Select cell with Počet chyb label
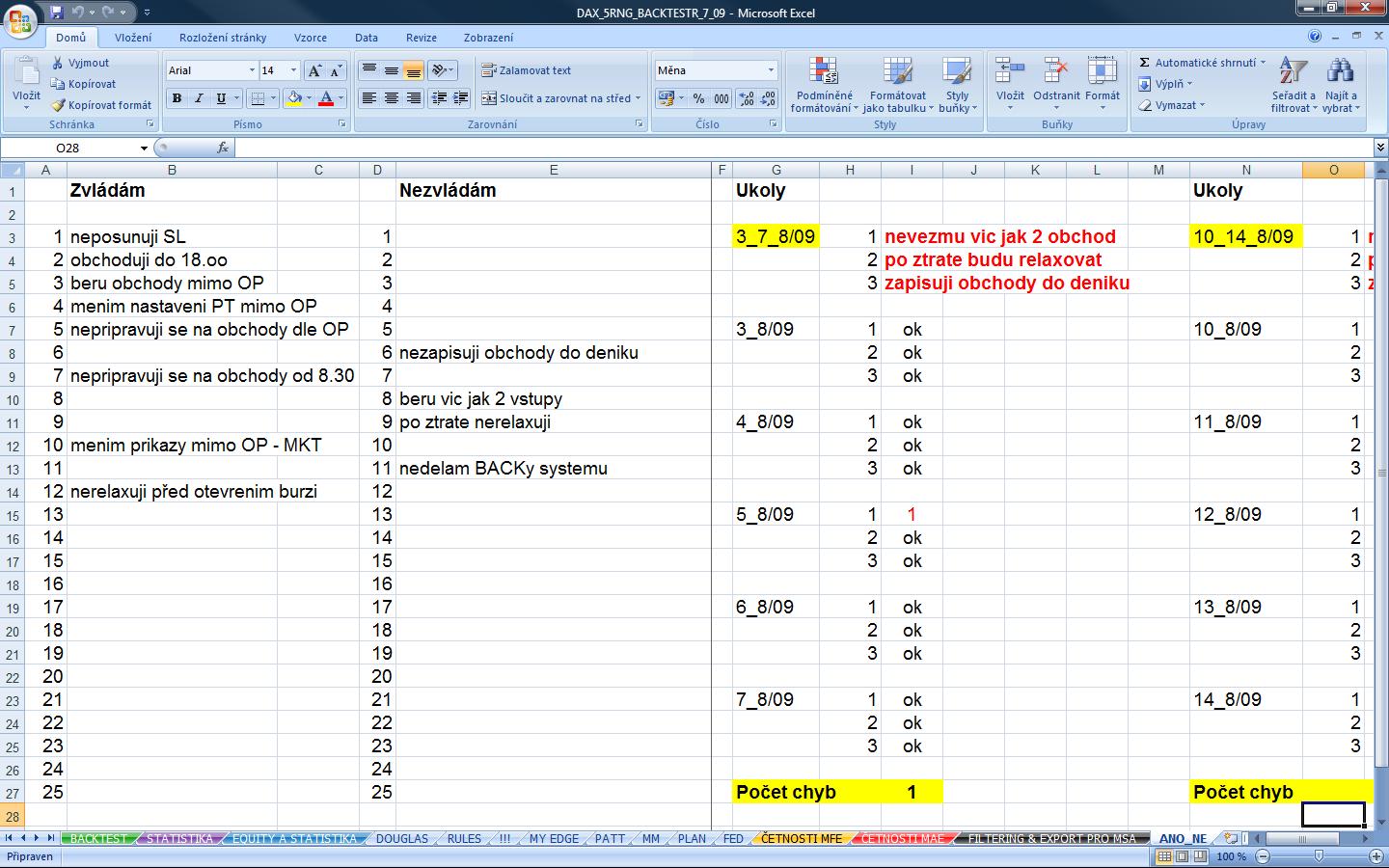Viewport: 1389px width, 868px height. (786, 792)
